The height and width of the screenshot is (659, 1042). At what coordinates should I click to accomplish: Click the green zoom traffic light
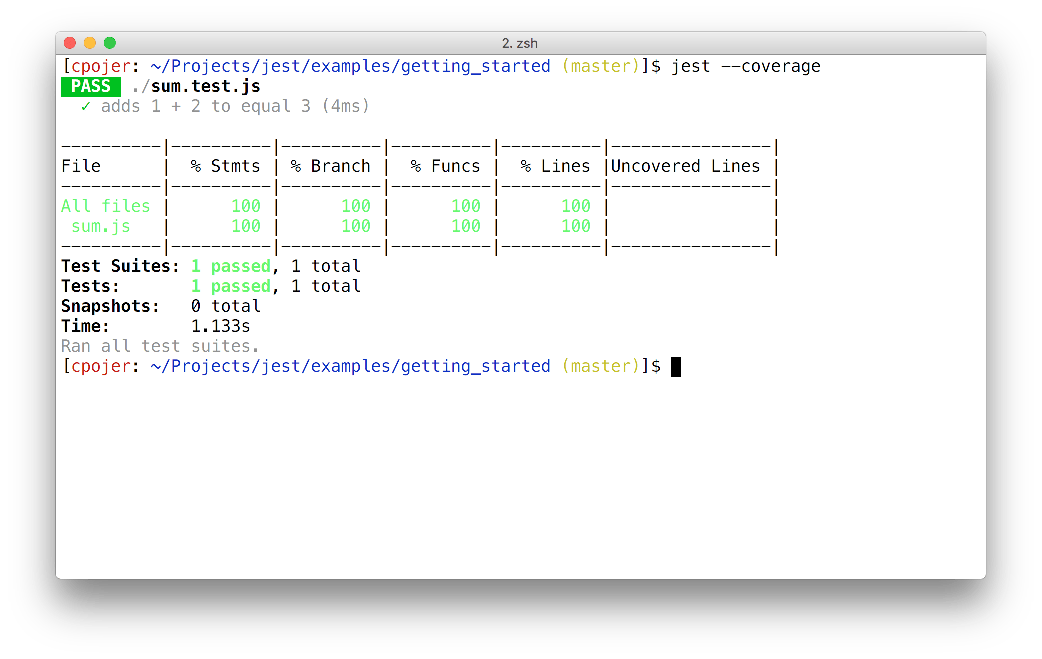[x=110, y=43]
